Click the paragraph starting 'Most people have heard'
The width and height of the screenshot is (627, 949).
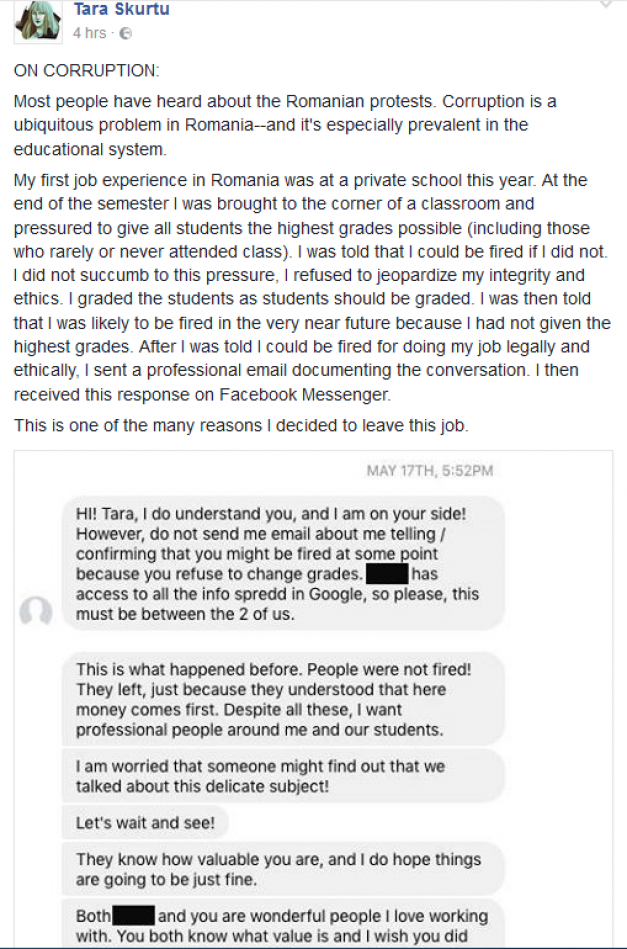click(x=270, y=126)
